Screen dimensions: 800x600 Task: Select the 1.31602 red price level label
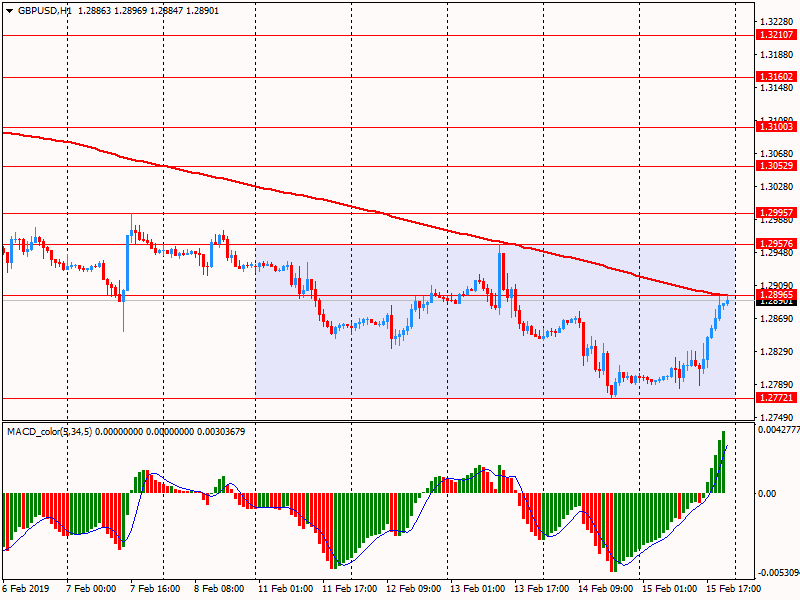pyautogui.click(x=776, y=77)
